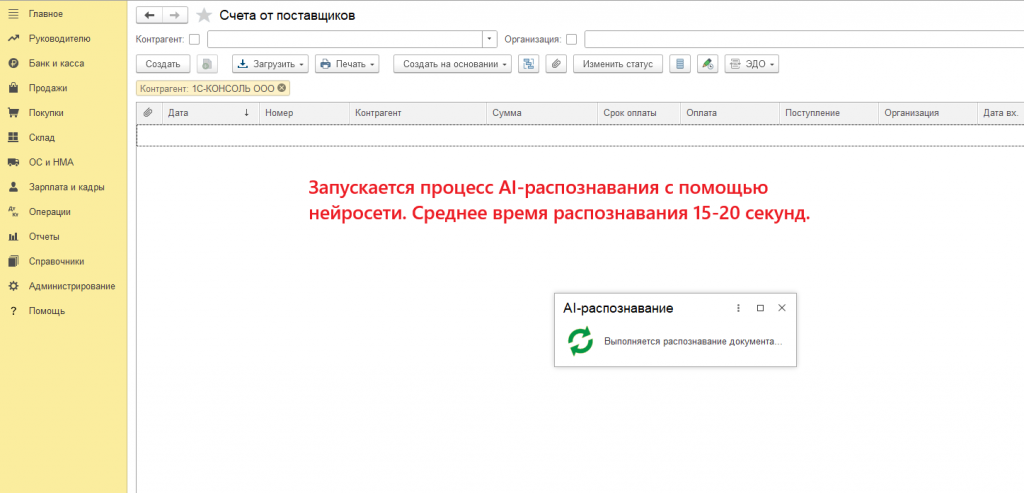Go back with the left arrow button

point(150,15)
